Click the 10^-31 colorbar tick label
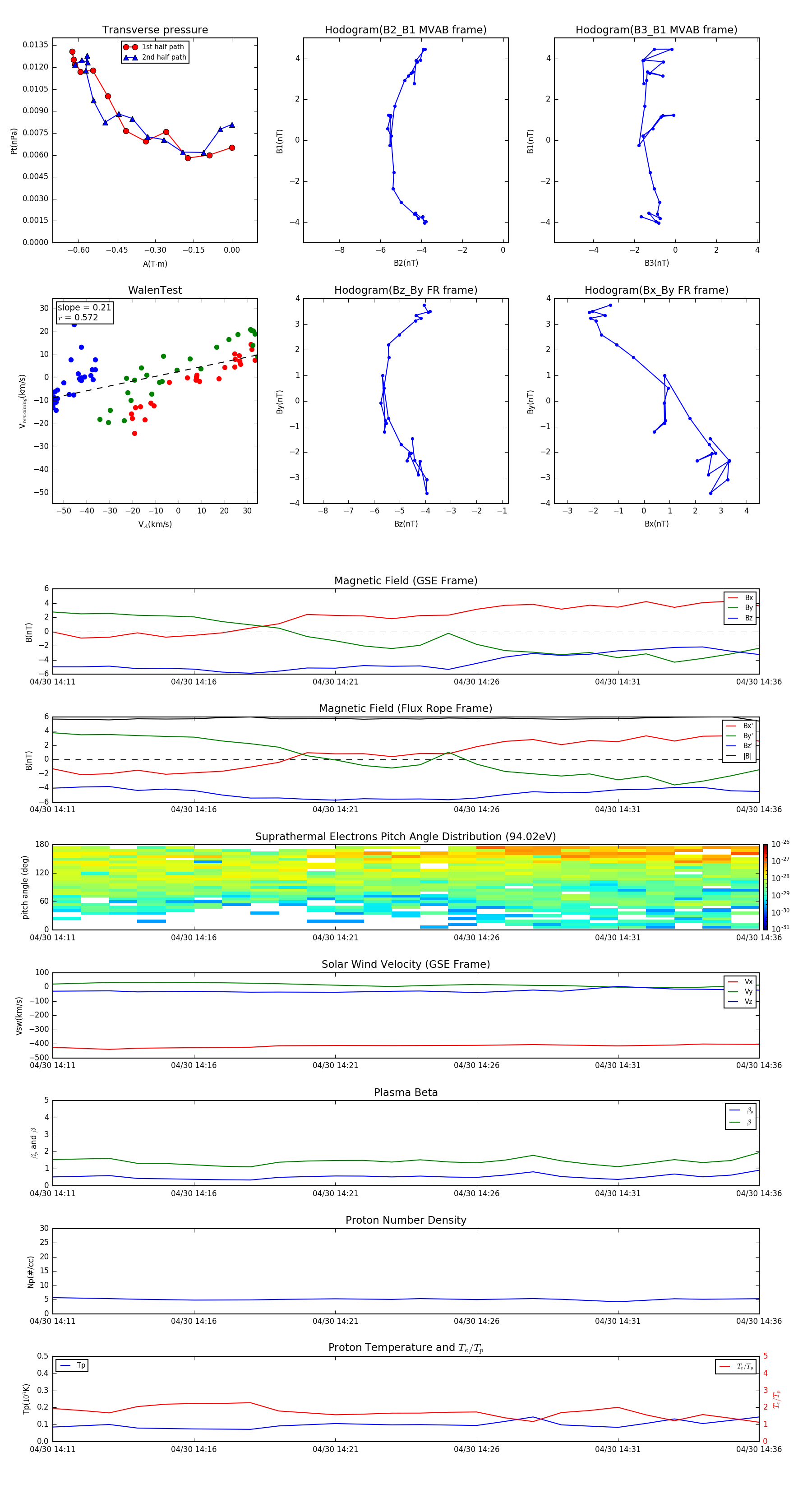812x1489 pixels. 780,929
